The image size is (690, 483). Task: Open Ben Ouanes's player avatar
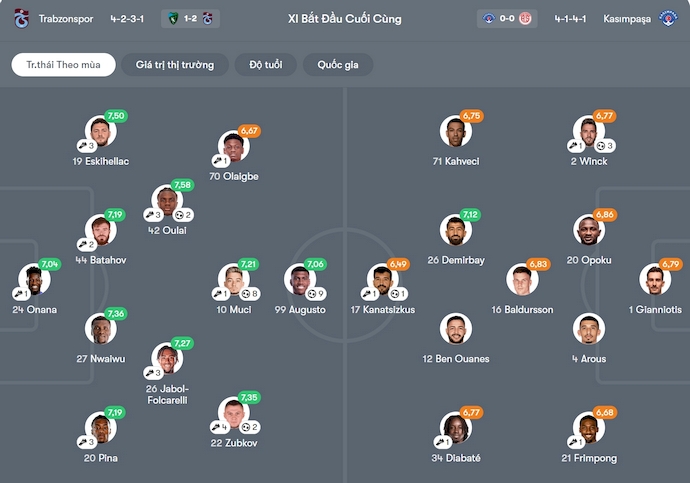point(455,329)
